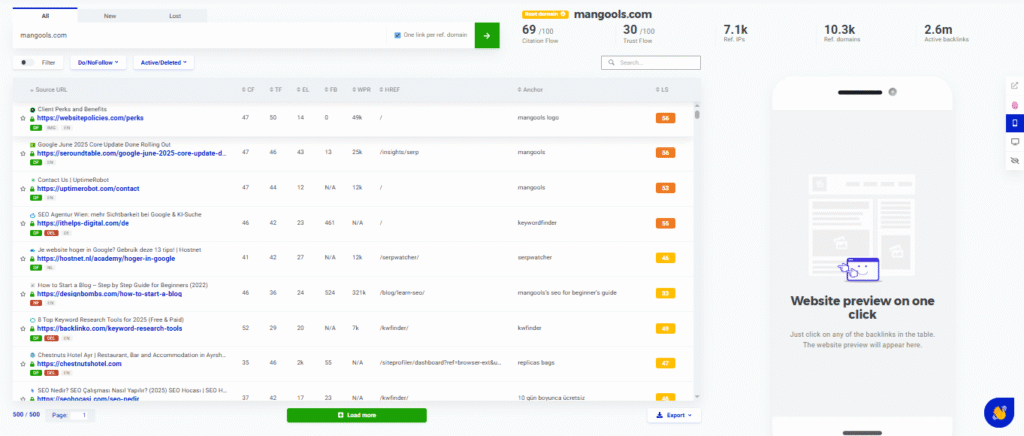This screenshot has height=436, width=1024.
Task: Click LS score 56 on websitepolicies row
Action: 665,118
